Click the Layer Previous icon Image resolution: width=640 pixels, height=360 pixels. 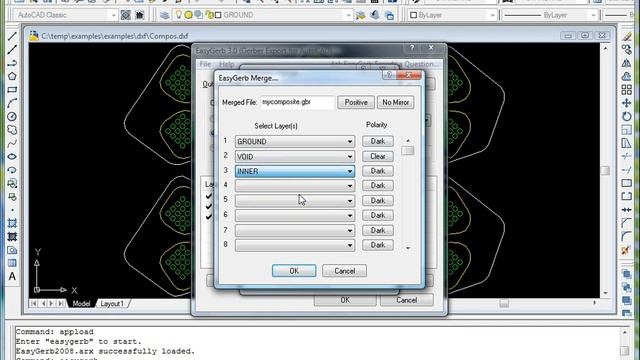tap(375, 15)
